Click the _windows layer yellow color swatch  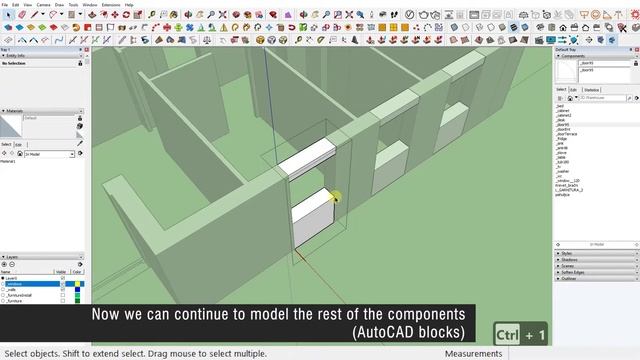click(x=78, y=284)
